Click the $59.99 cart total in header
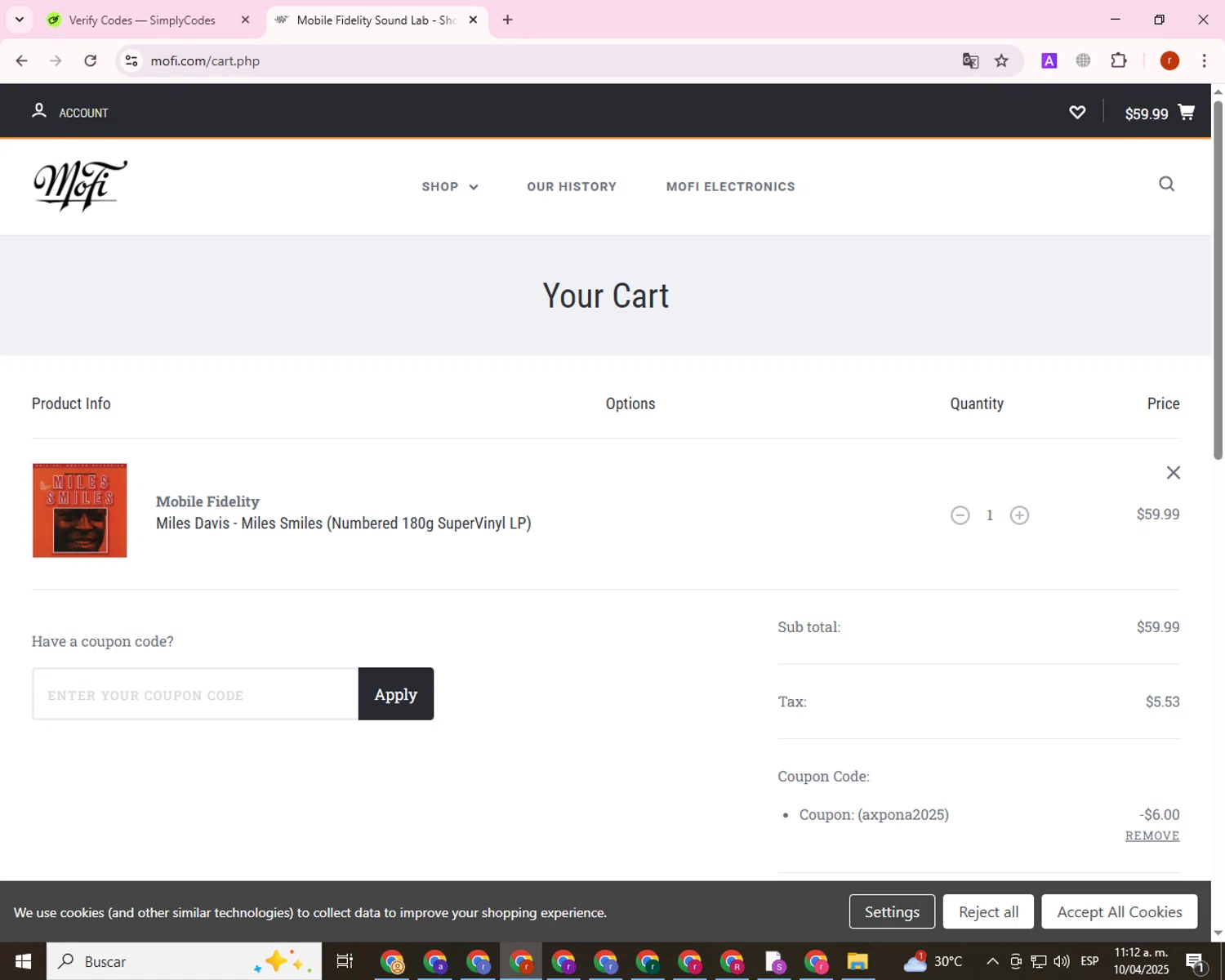Viewport: 1225px width, 980px height. (1146, 114)
